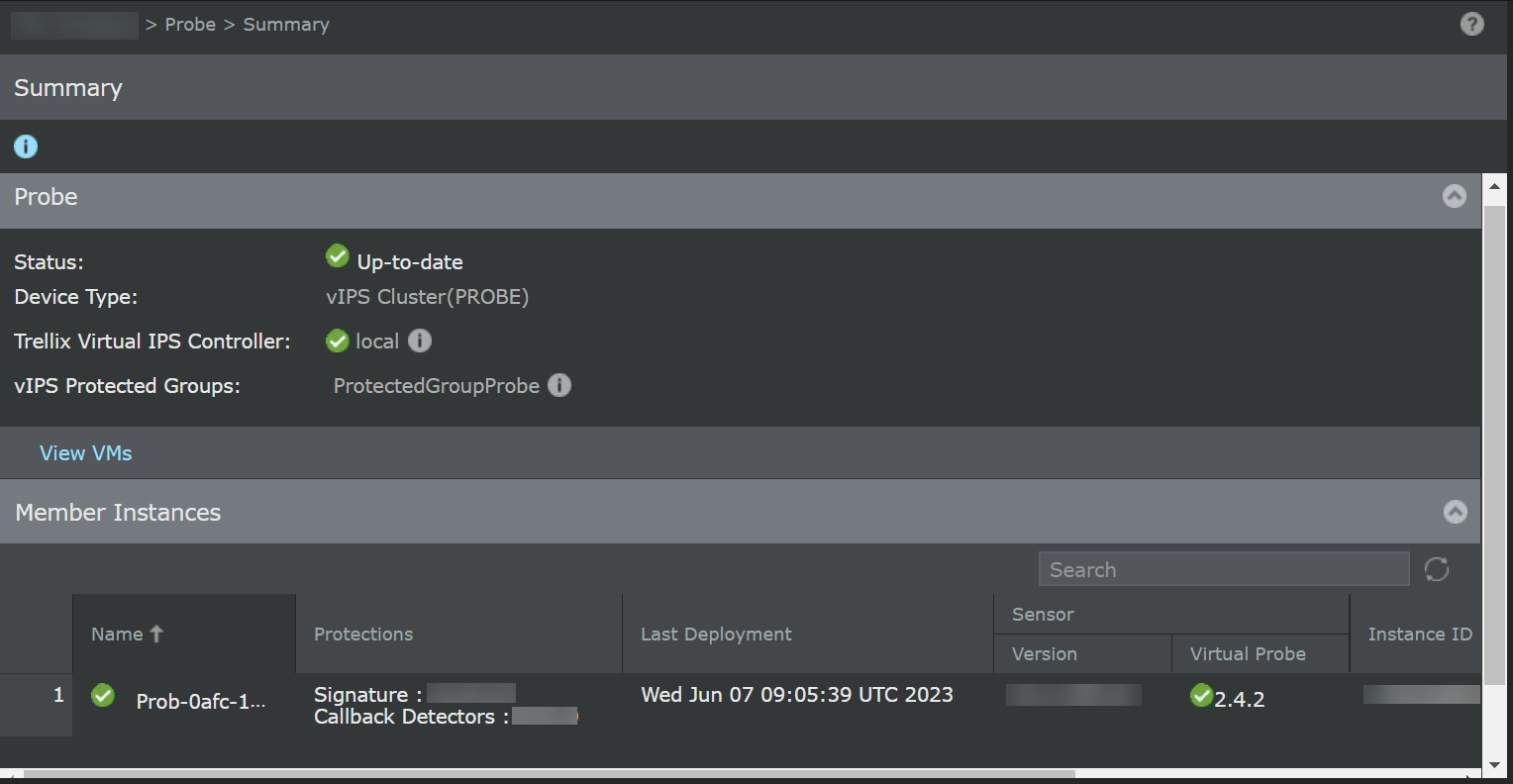Viewport: 1513px width, 784px height.
Task: Click the 2.4.2 virtual probe version
Action: (x=1240, y=699)
